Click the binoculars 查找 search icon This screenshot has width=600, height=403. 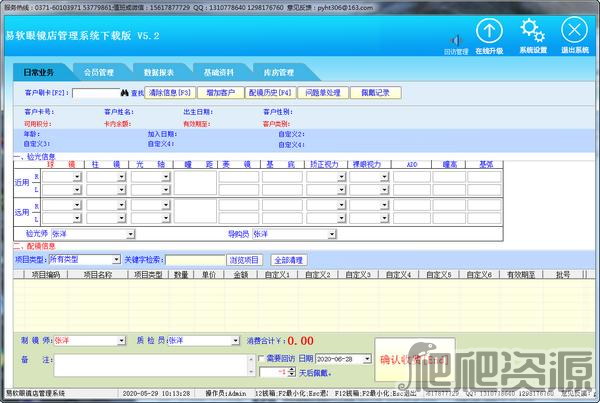pos(125,93)
